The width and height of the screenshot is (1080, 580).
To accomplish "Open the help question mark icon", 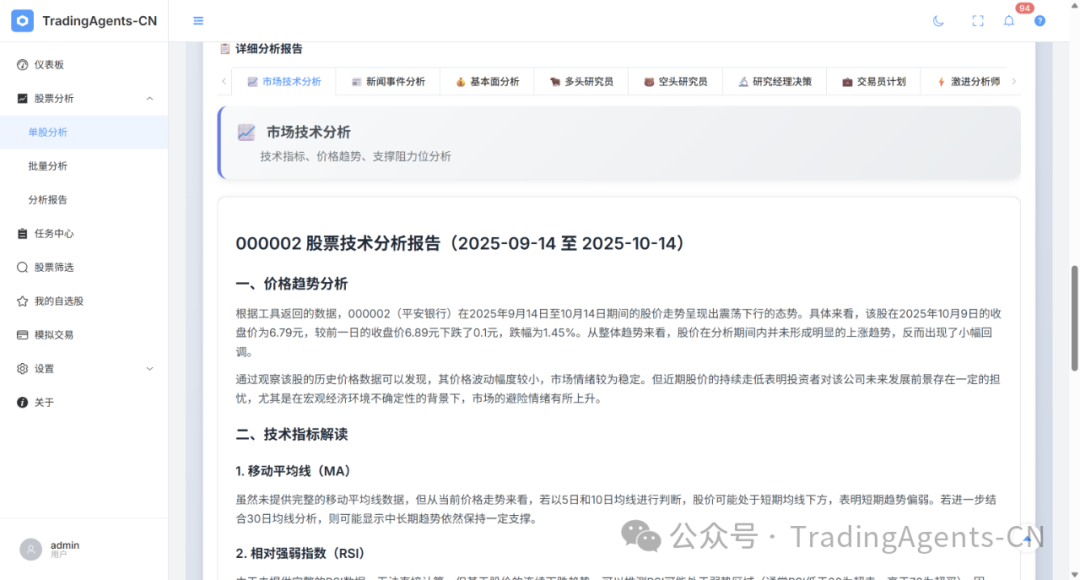I will pyautogui.click(x=1040, y=21).
